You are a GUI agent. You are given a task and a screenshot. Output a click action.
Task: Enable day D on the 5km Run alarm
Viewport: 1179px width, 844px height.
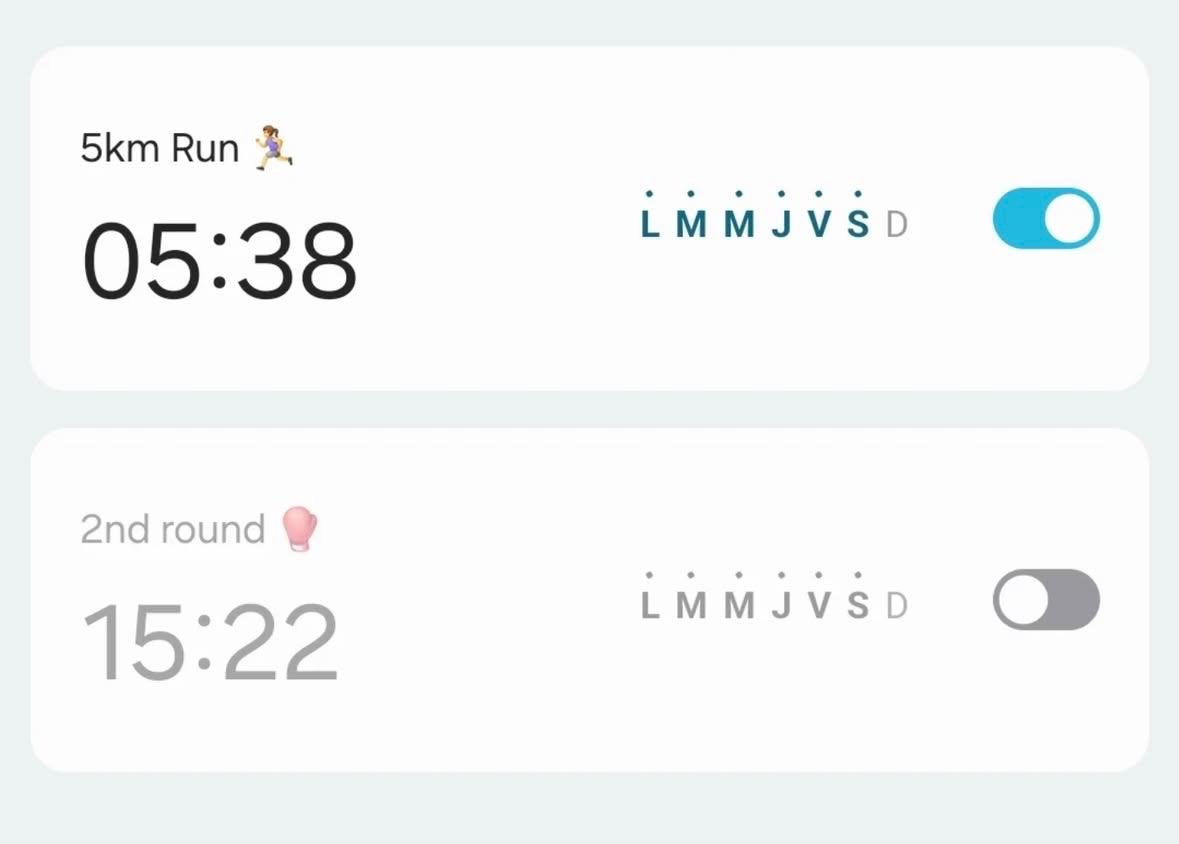(897, 225)
